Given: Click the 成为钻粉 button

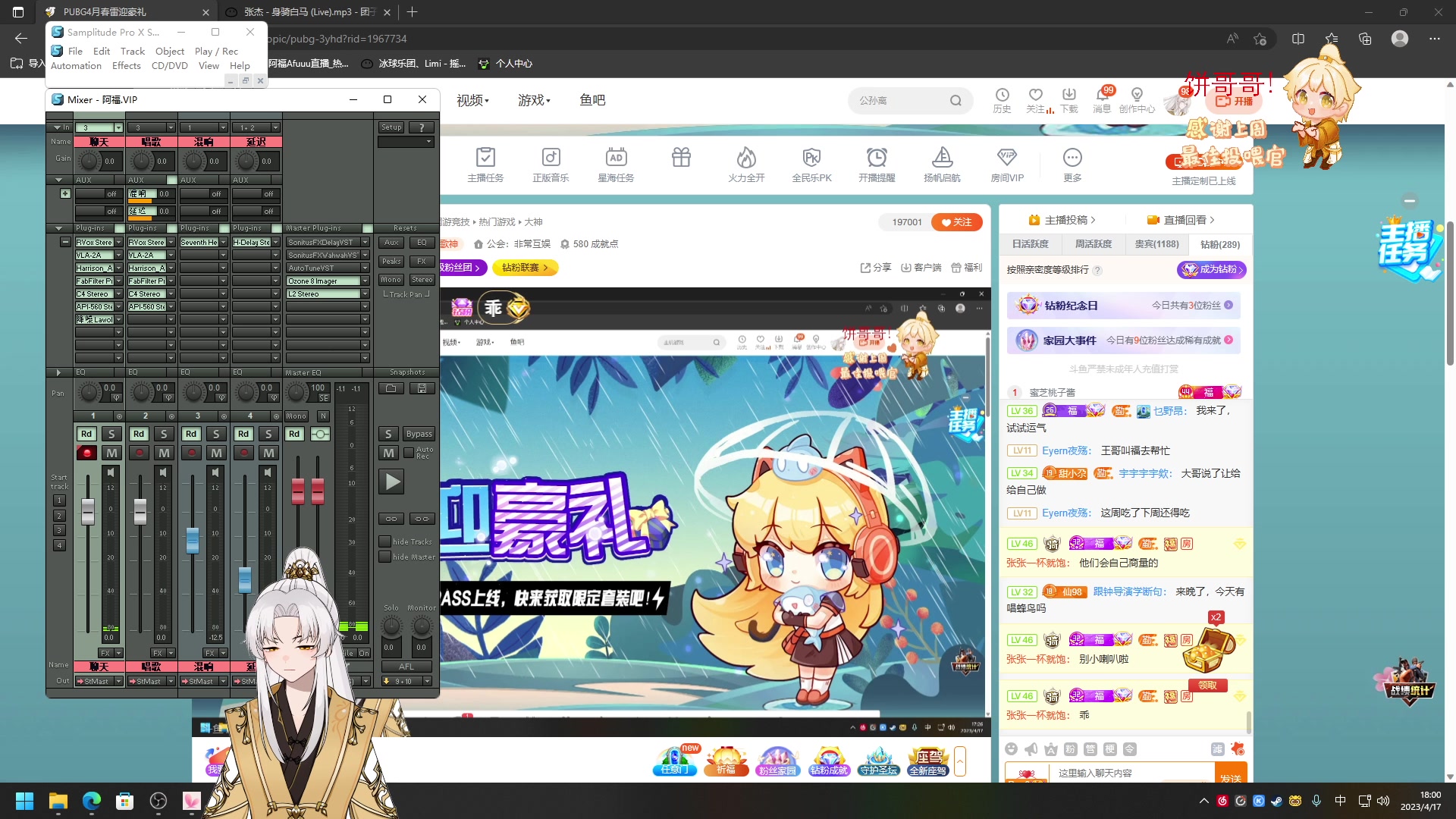Looking at the screenshot, I should (1211, 269).
